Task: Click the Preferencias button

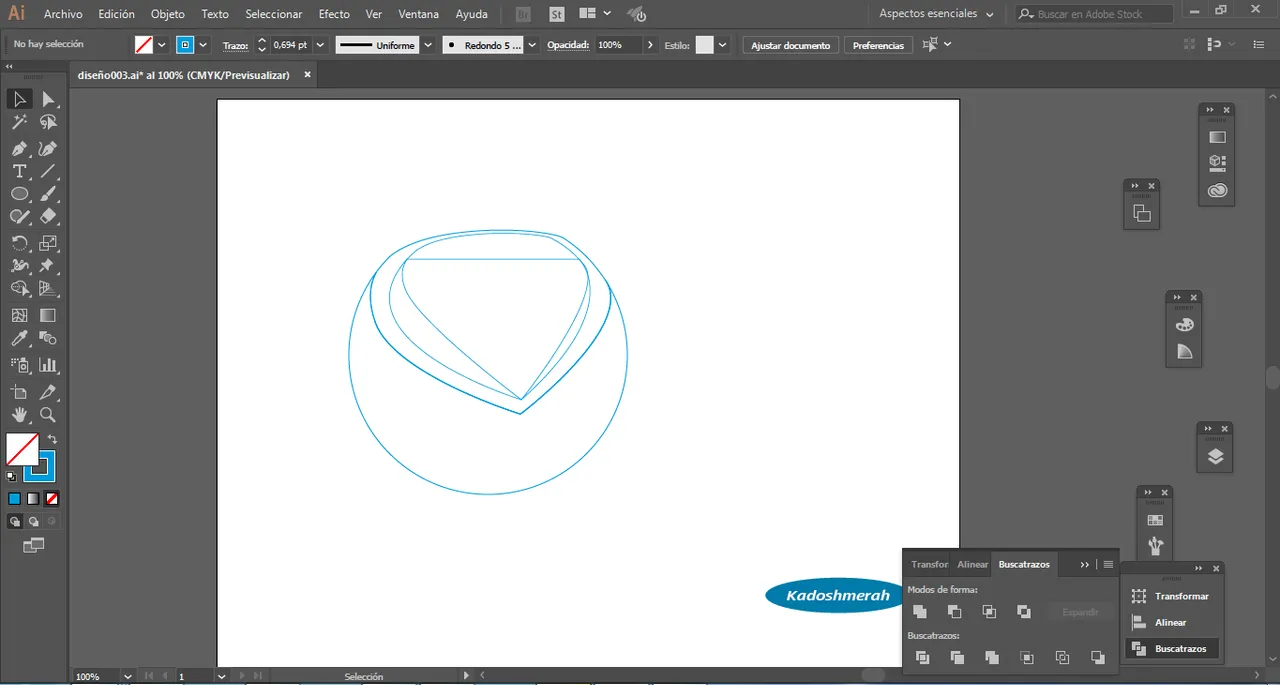Action: point(878,45)
